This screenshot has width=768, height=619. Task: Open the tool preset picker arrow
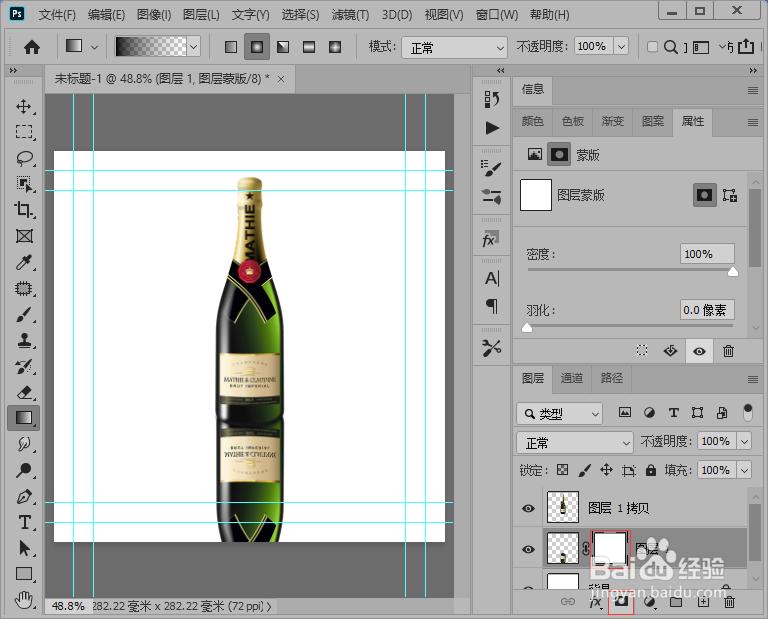95,47
